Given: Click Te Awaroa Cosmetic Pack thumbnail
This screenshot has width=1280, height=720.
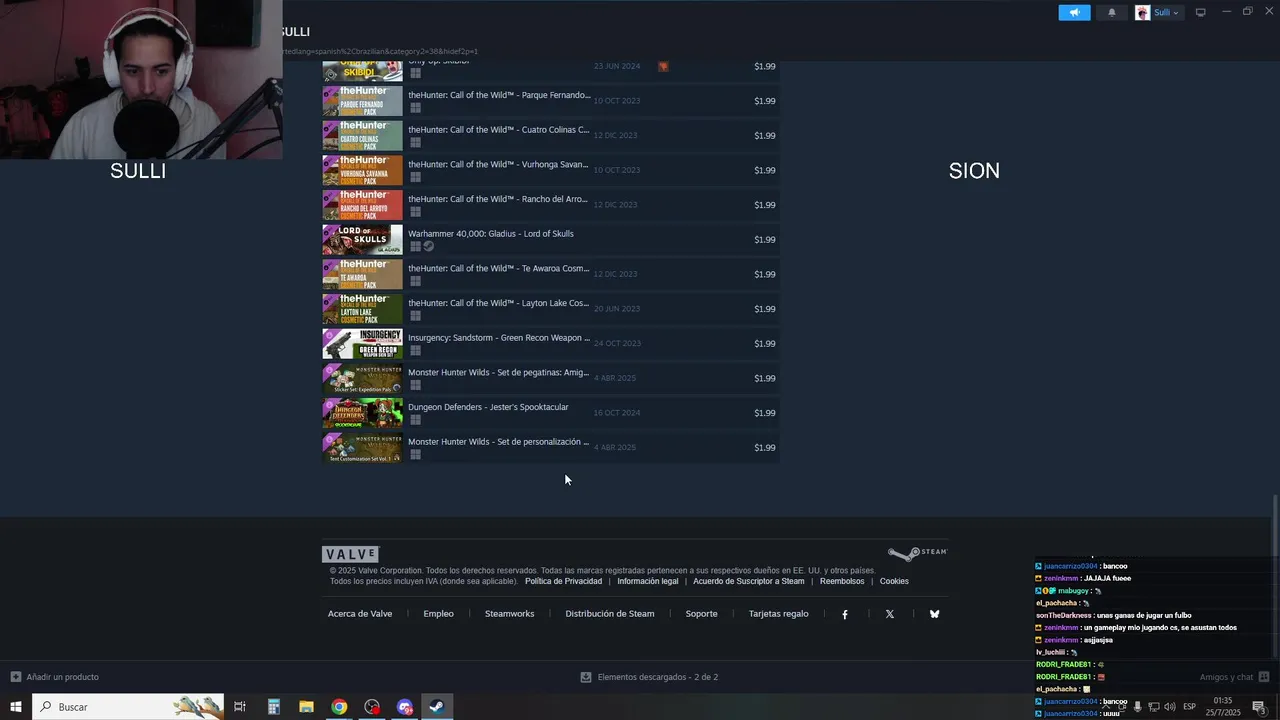Looking at the screenshot, I should click(362, 274).
